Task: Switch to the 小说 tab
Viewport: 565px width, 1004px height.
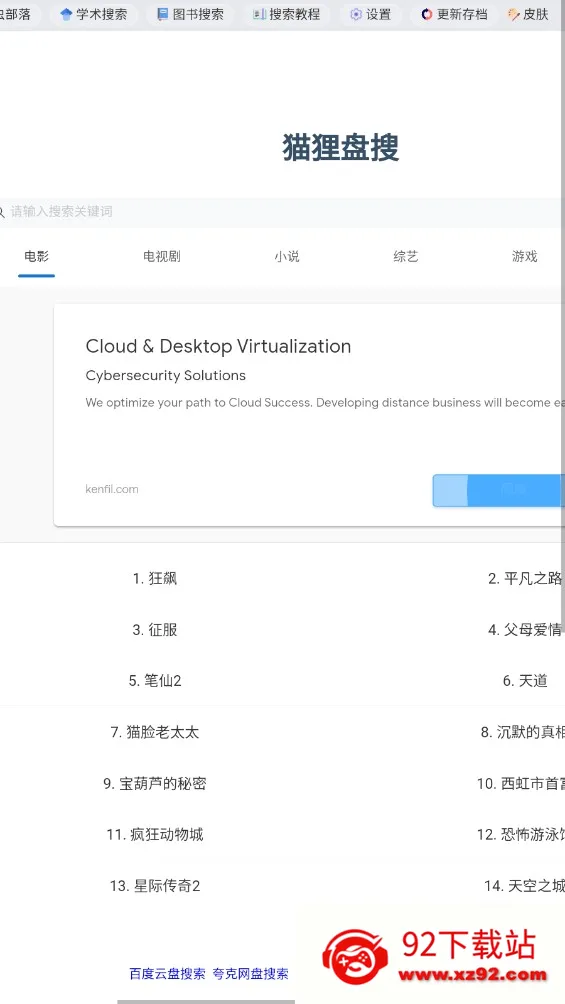Action: [x=287, y=257]
